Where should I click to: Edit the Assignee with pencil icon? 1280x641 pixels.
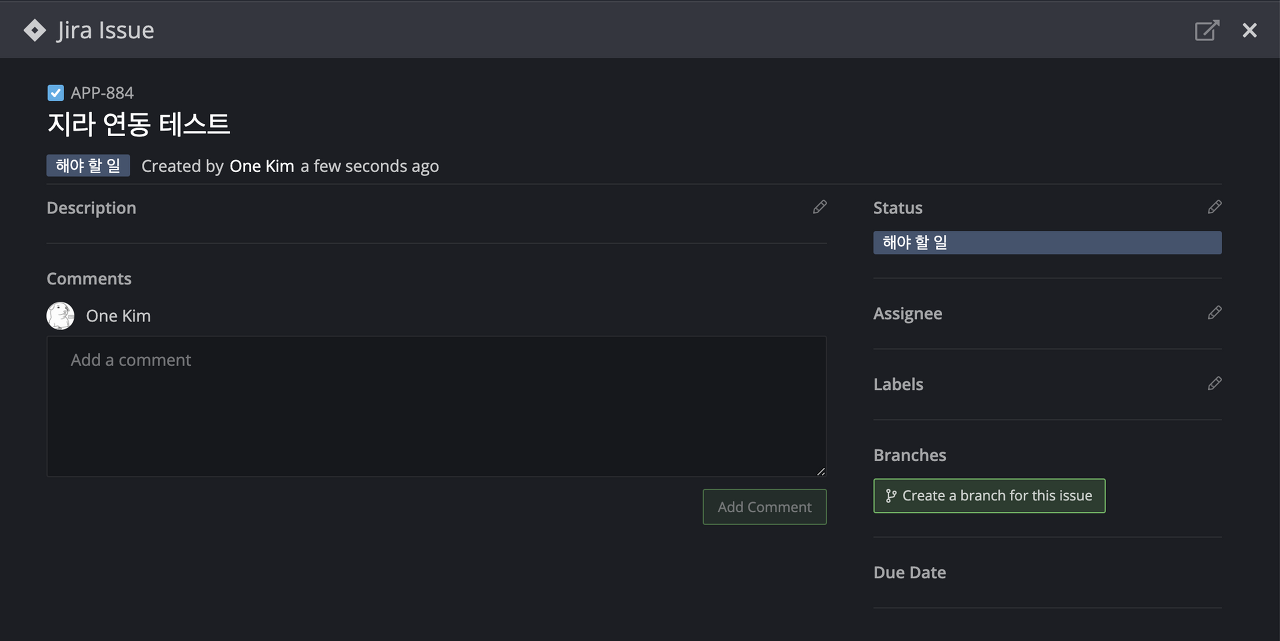click(x=1214, y=313)
